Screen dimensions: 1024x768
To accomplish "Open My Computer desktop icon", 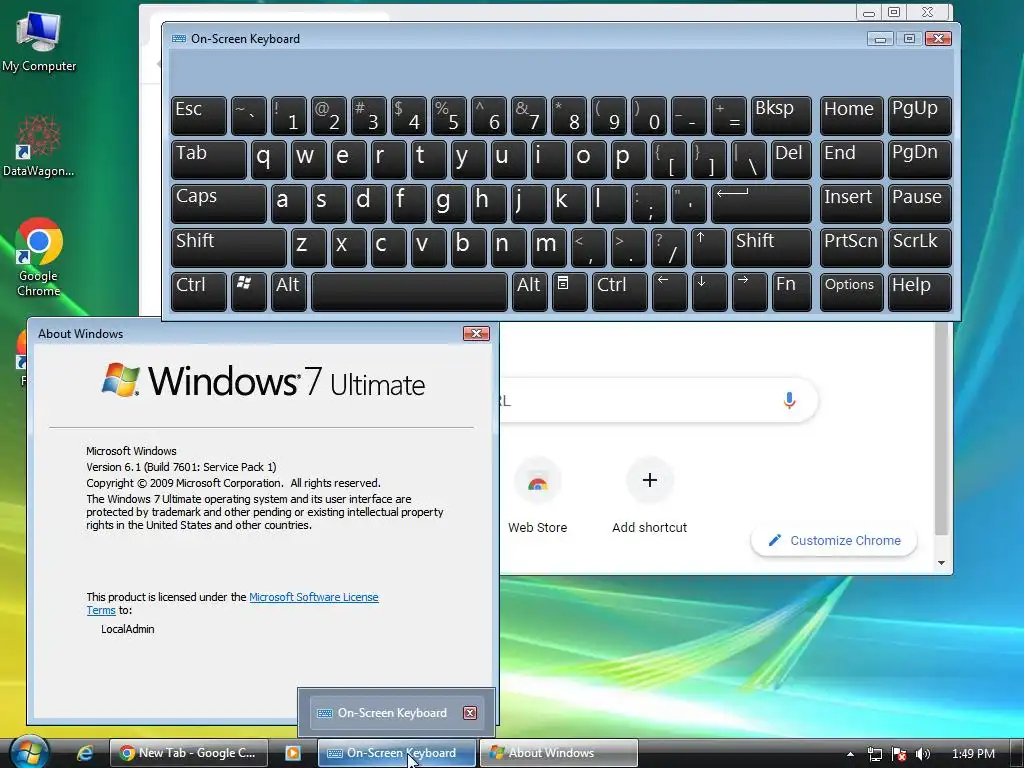I will [x=39, y=41].
